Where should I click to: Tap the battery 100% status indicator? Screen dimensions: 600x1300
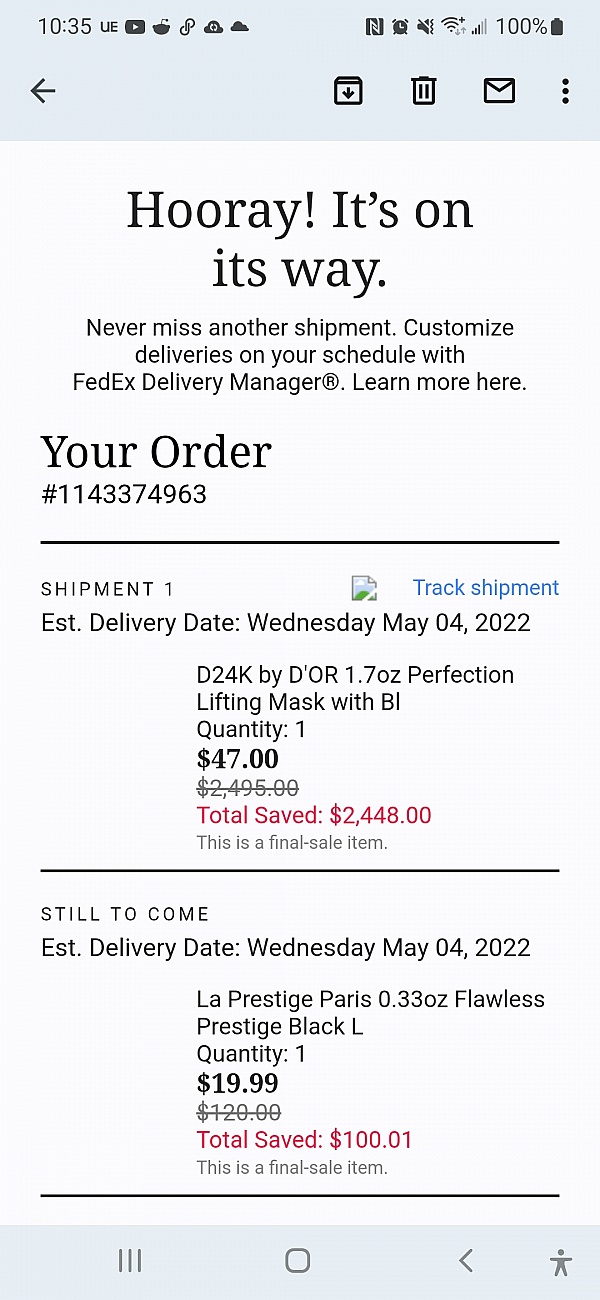(x=530, y=27)
